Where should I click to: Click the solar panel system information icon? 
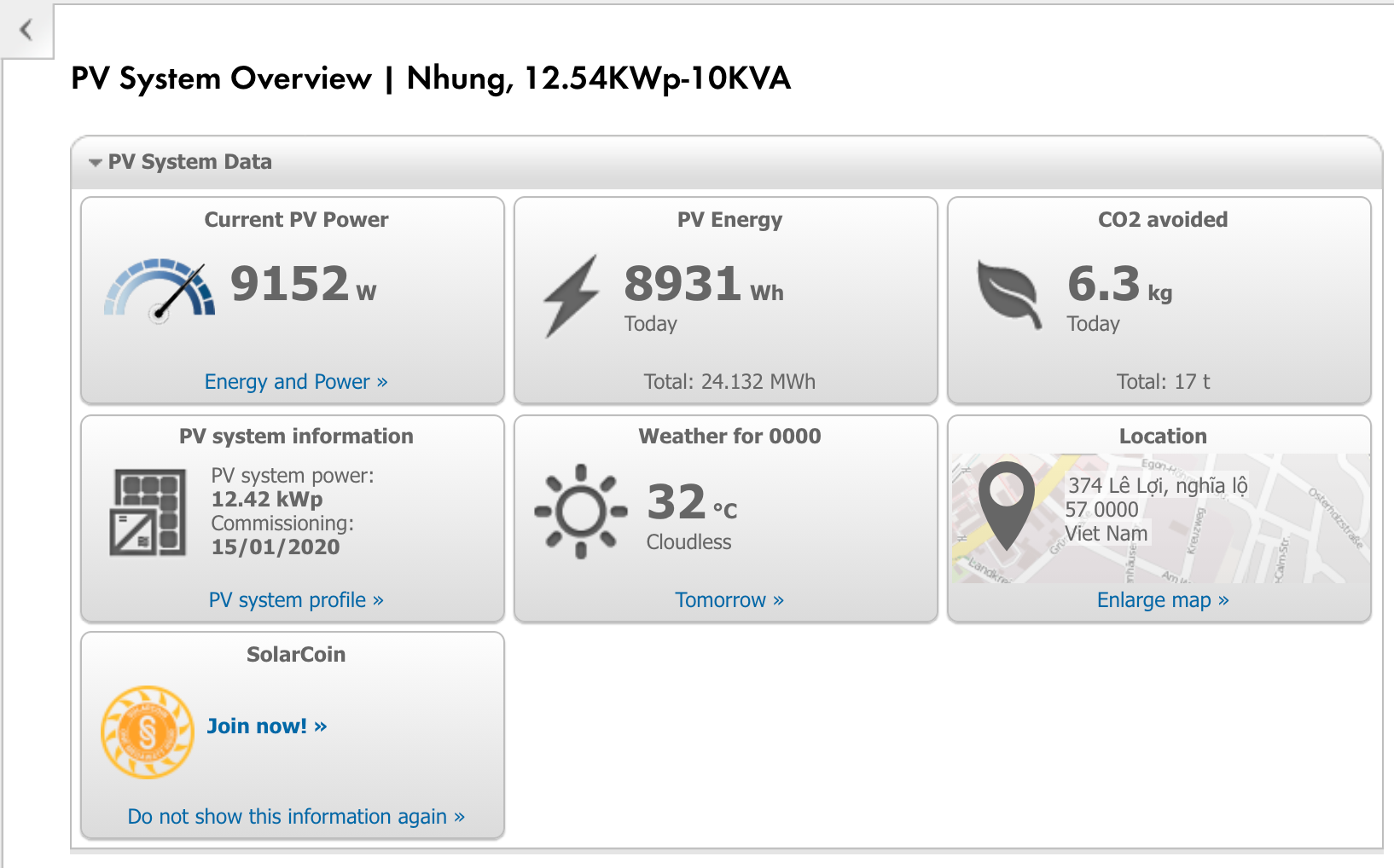click(x=148, y=512)
